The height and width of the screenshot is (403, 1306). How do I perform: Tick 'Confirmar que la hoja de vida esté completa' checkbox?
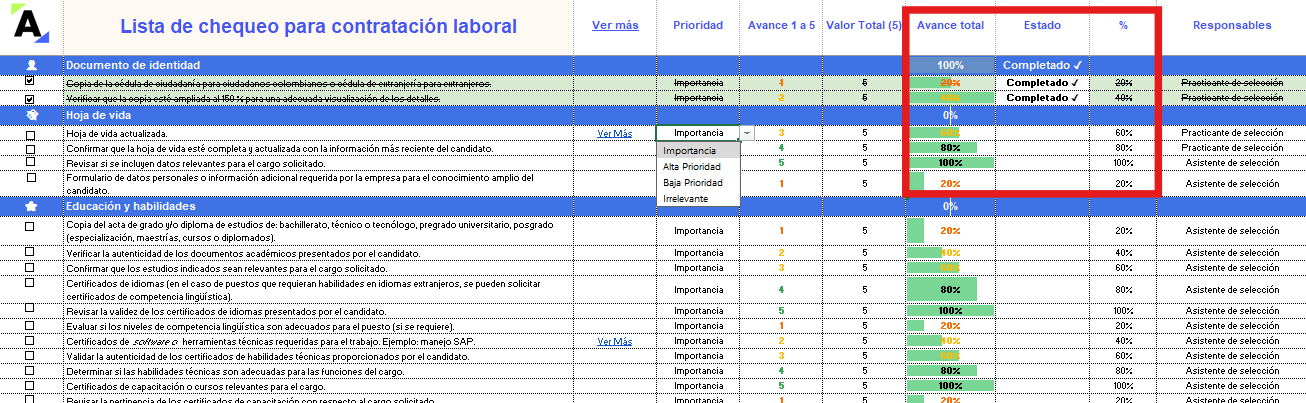(x=30, y=148)
